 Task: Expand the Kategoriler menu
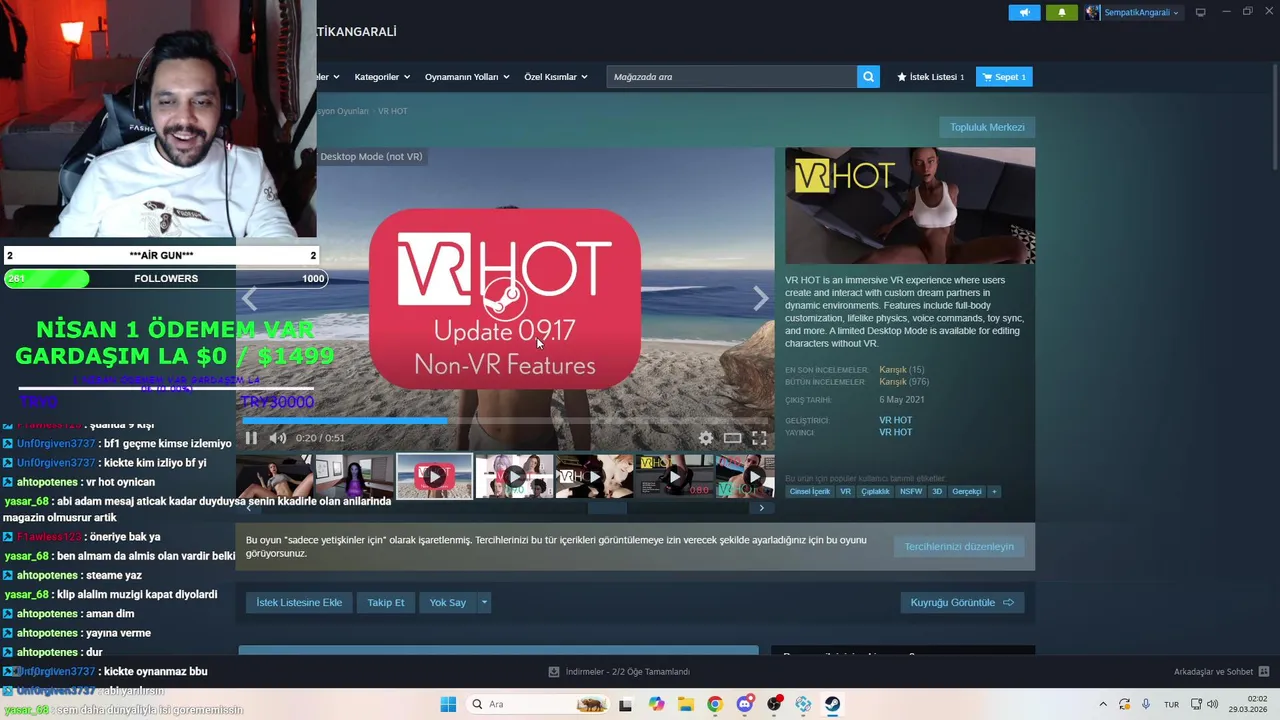coord(381,77)
